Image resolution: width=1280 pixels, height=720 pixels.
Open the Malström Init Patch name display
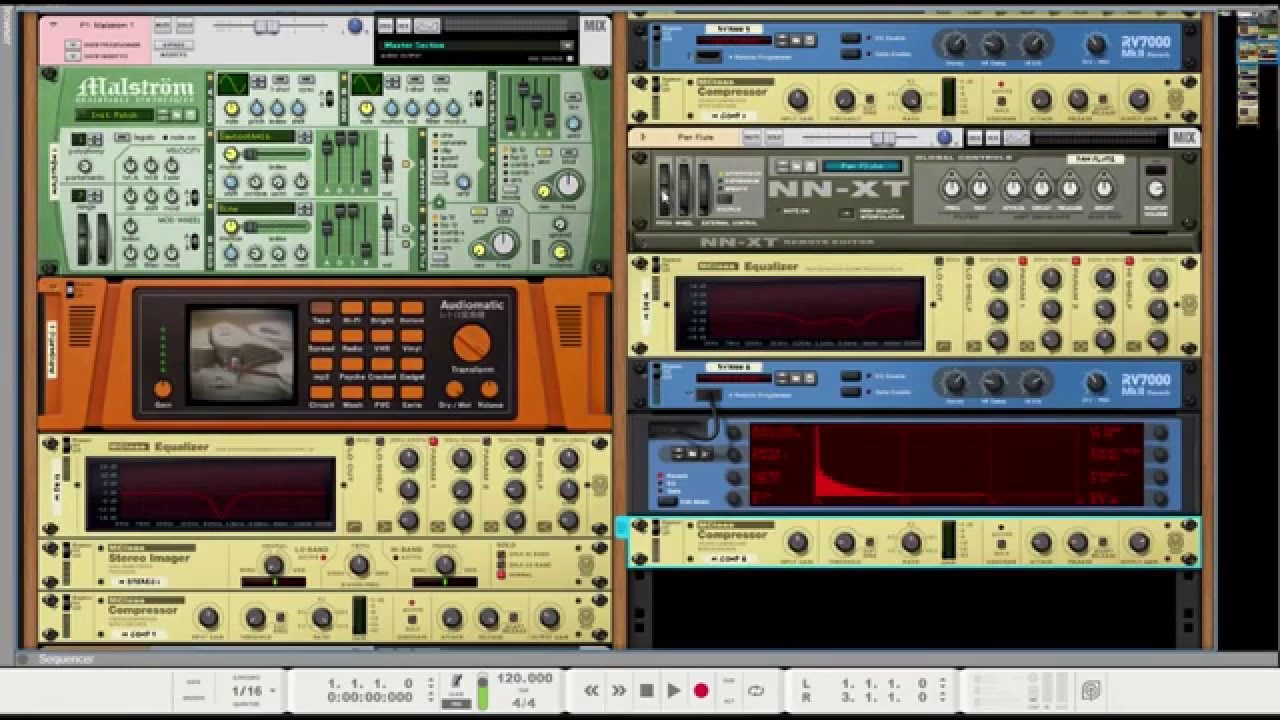click(x=113, y=115)
